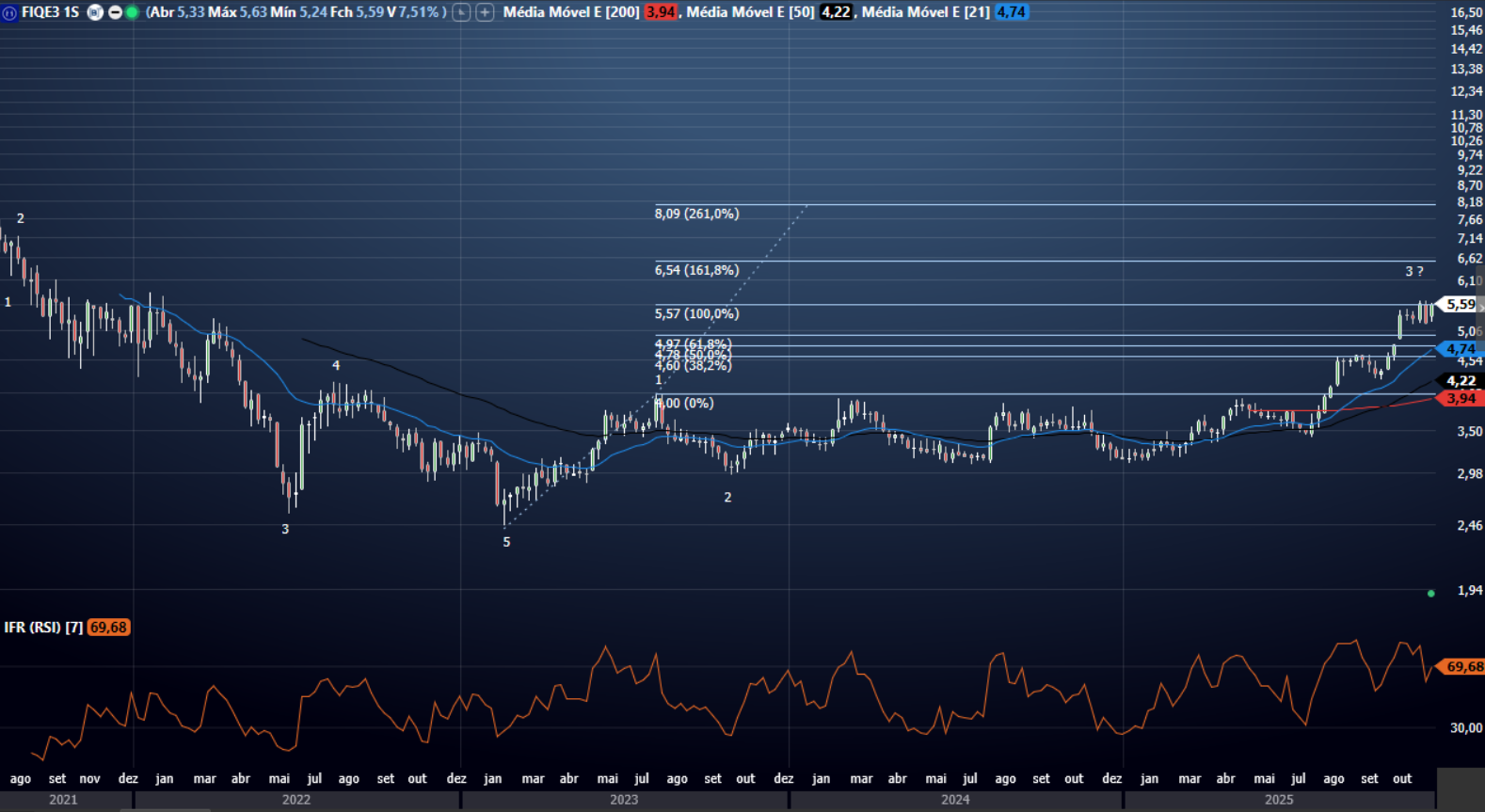Click the current price tag 5,59 on axis
The width and height of the screenshot is (1485, 812).
click(1461, 305)
